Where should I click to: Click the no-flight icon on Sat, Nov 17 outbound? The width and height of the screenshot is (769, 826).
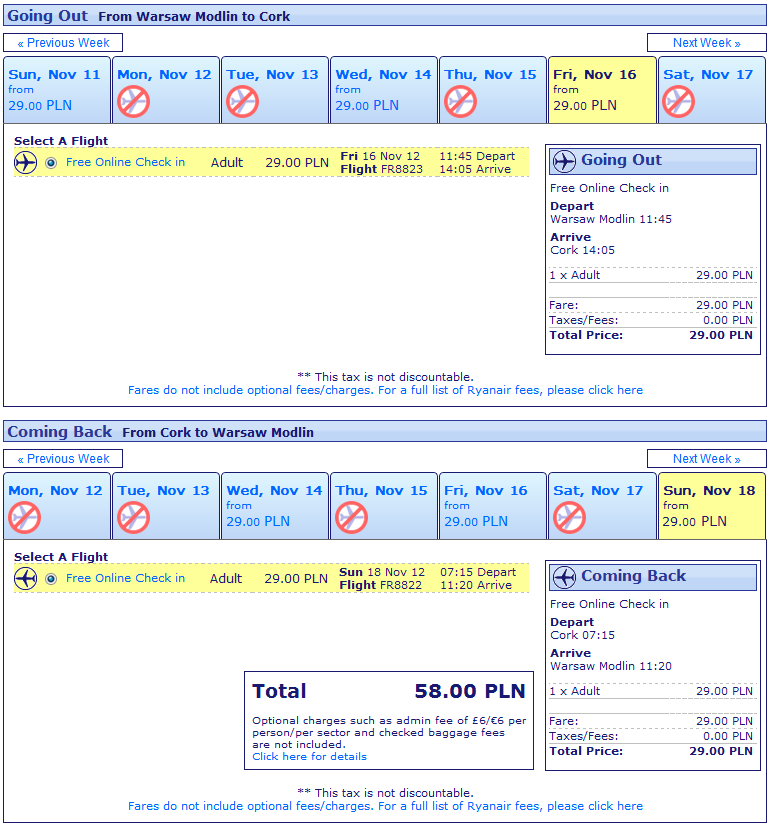(679, 101)
